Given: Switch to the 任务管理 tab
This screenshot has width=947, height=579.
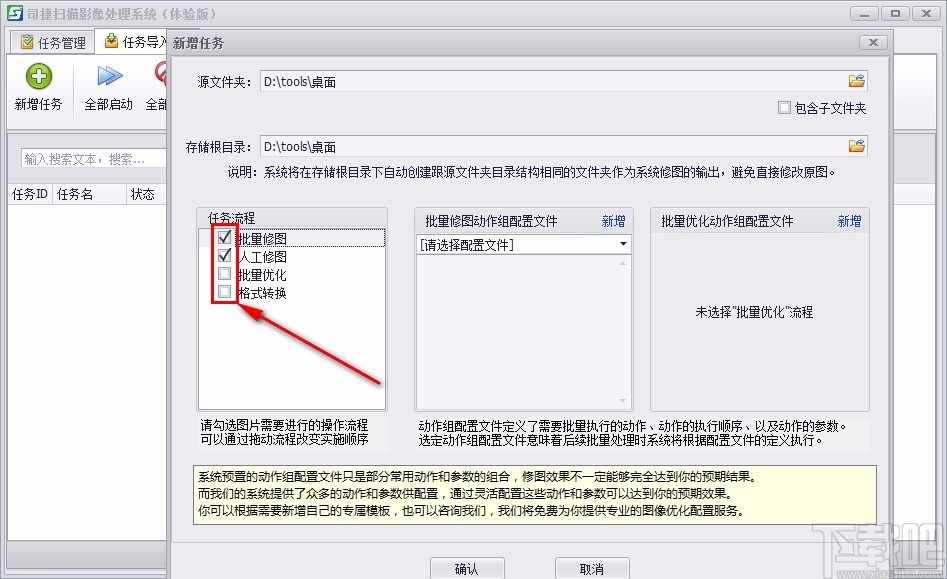Looking at the screenshot, I should click(x=53, y=42).
